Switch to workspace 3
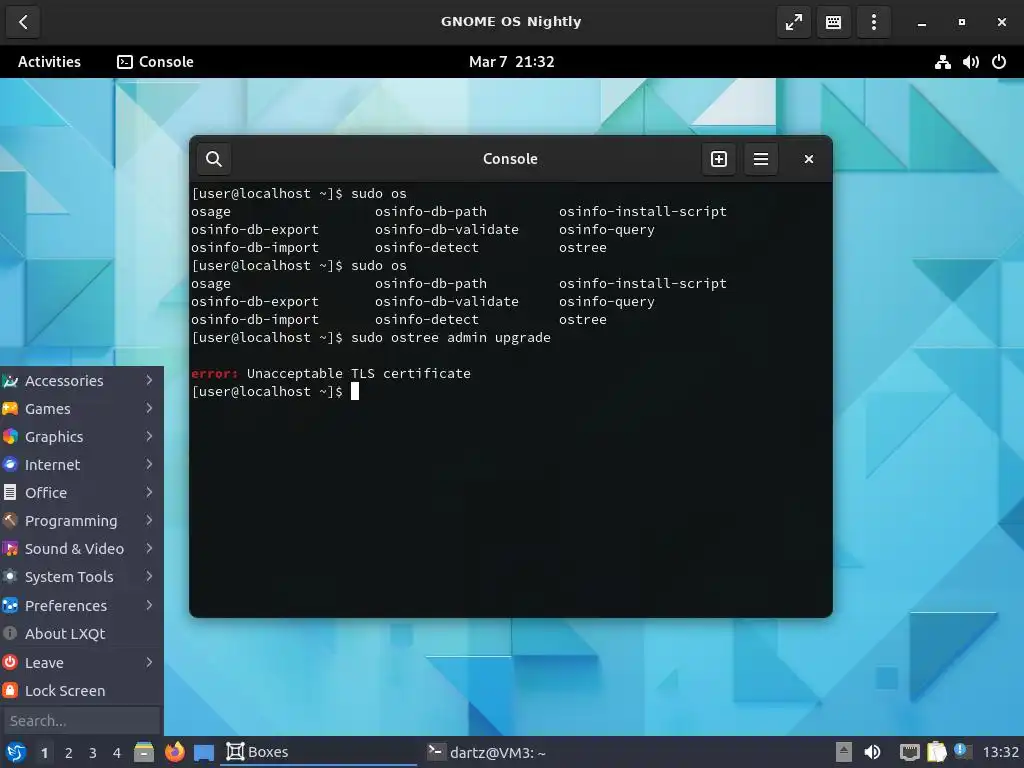Viewport: 1024px width, 768px height. [93, 753]
